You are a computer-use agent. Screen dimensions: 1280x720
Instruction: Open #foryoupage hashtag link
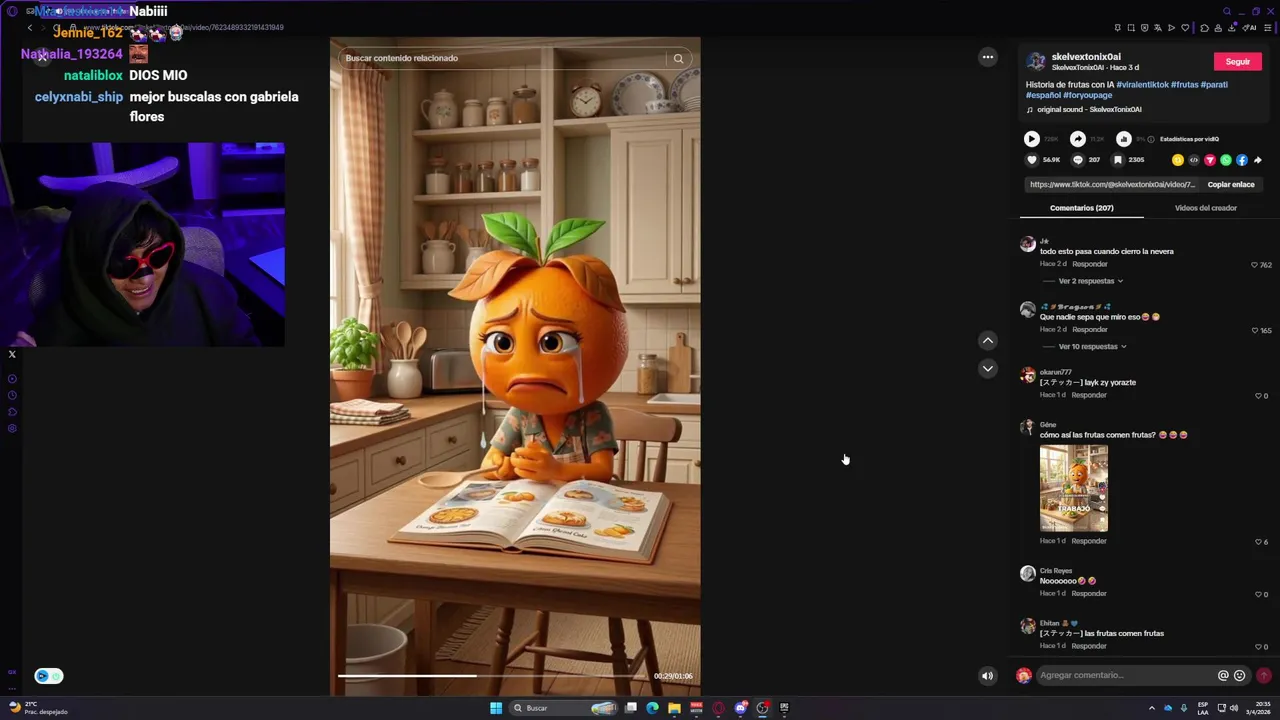click(1088, 96)
